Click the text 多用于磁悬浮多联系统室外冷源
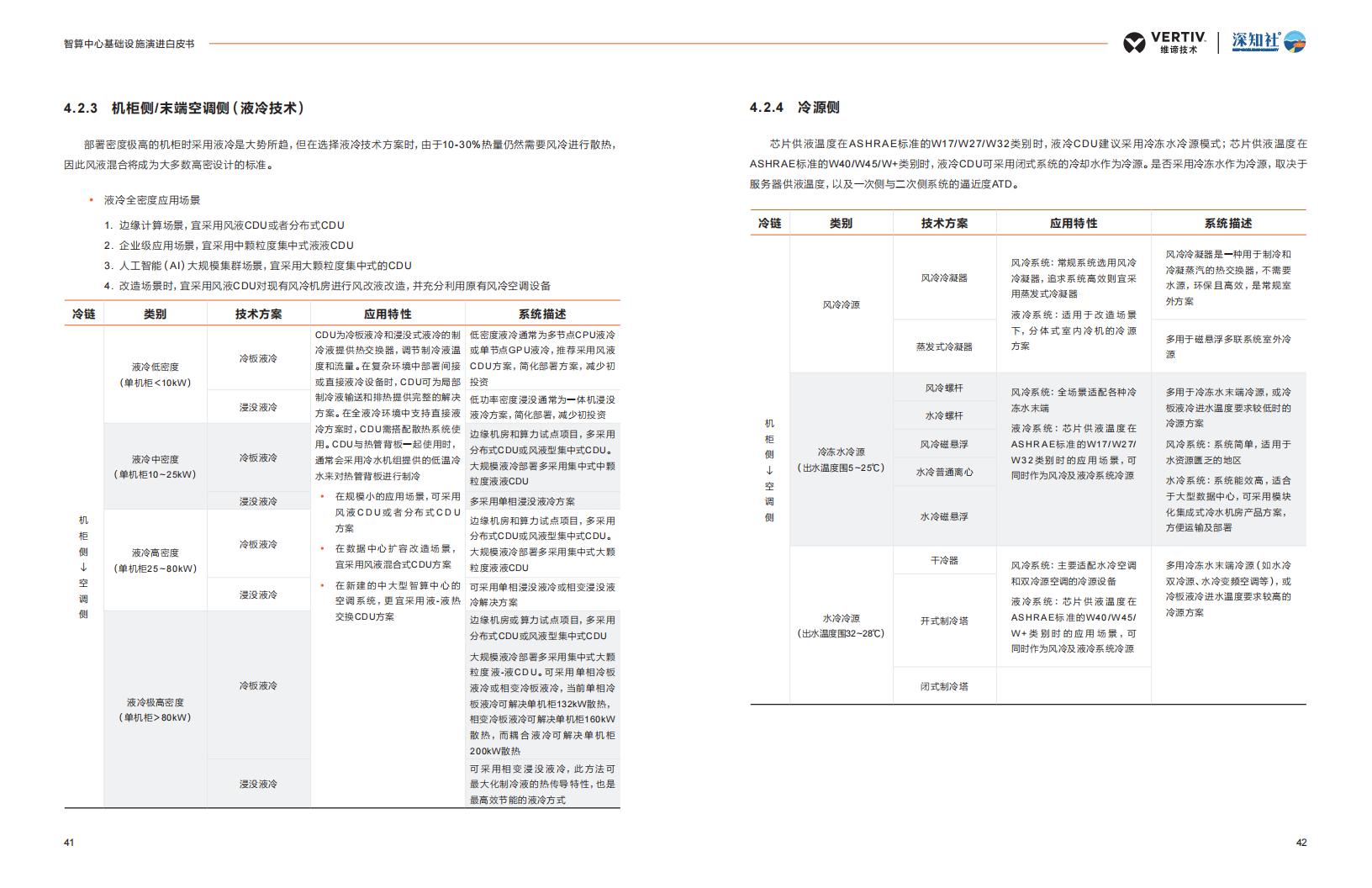Screen dimensions: 1372x888 1228,346
